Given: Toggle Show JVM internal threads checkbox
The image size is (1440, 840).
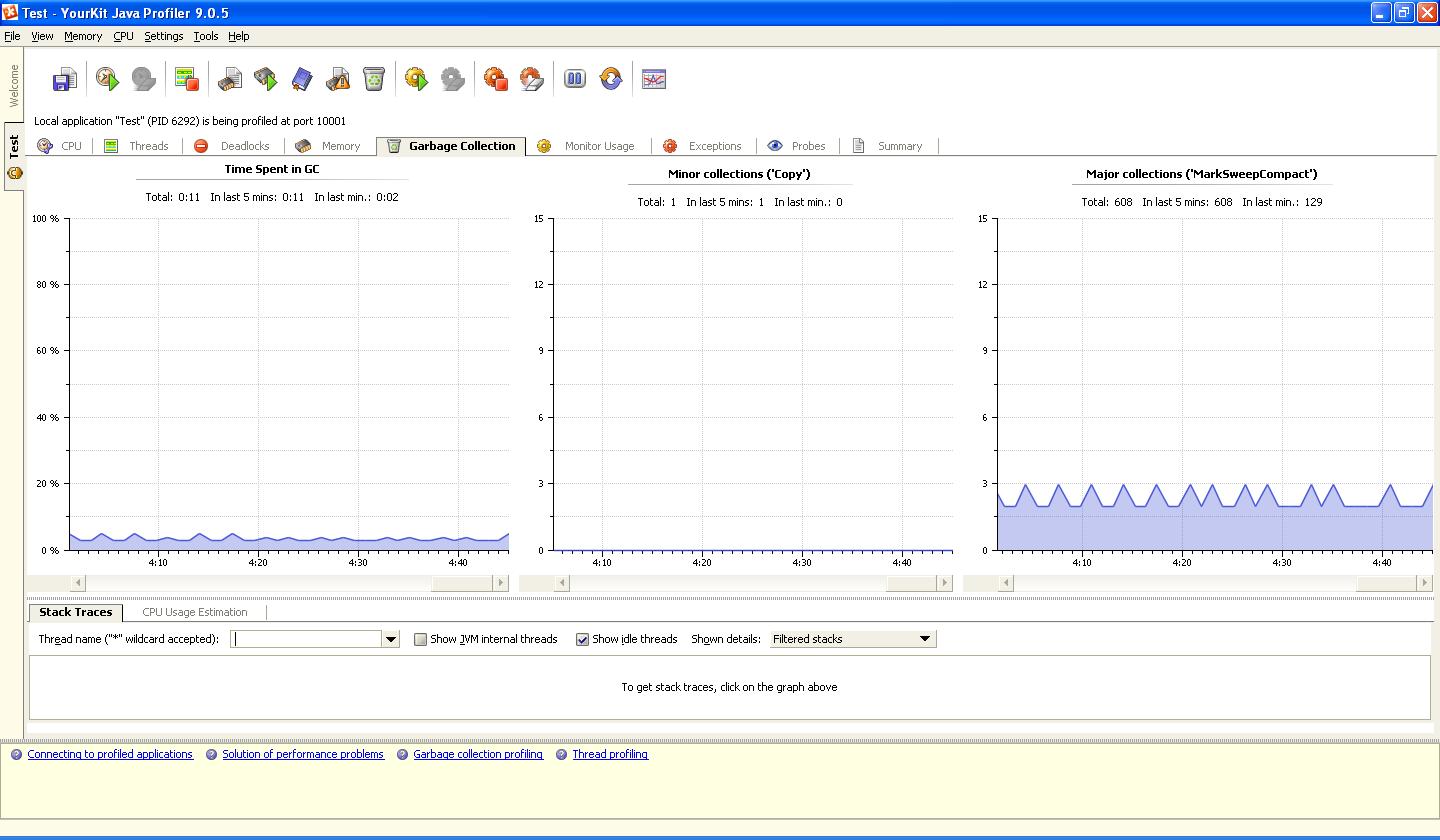Looking at the screenshot, I should click(420, 639).
